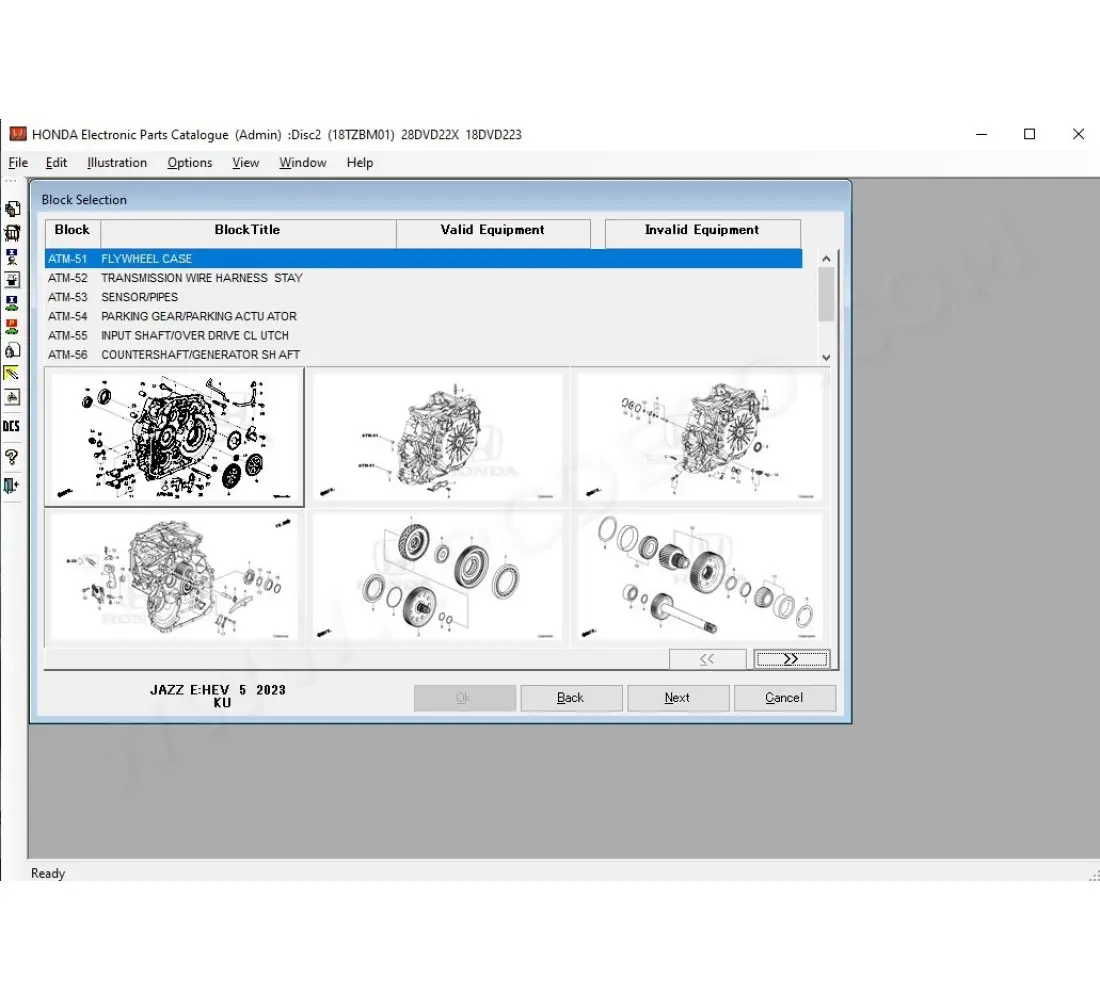The image size is (1100, 1000).
Task: Select ATM-52 TRANSMISSION WIRE HARNESS STAY row
Action: [x=423, y=278]
